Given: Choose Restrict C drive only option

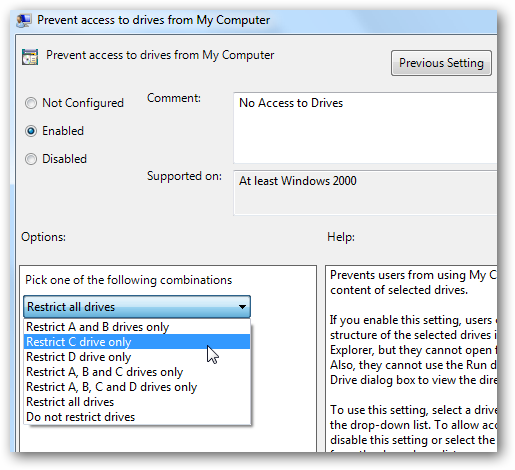Looking at the screenshot, I should tap(137, 342).
